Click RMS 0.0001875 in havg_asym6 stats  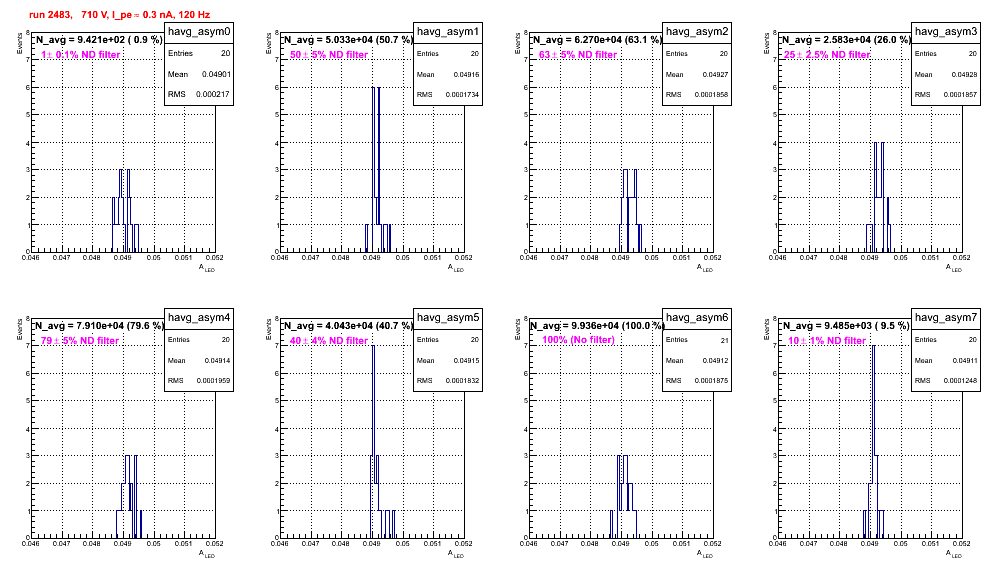coord(697,380)
